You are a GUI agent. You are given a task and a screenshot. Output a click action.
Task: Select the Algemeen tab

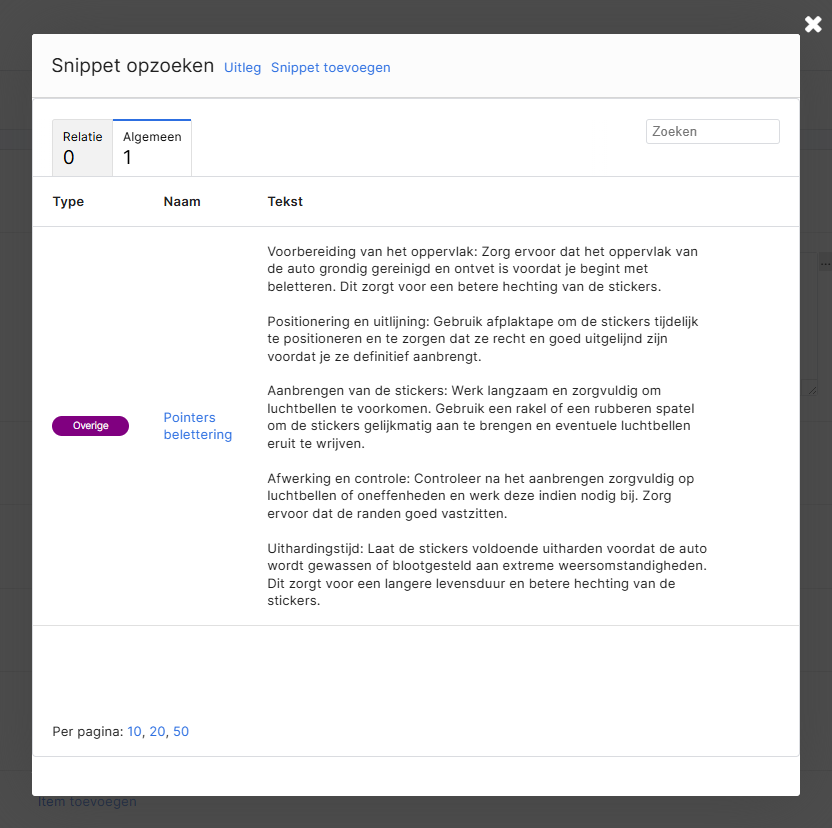(152, 148)
